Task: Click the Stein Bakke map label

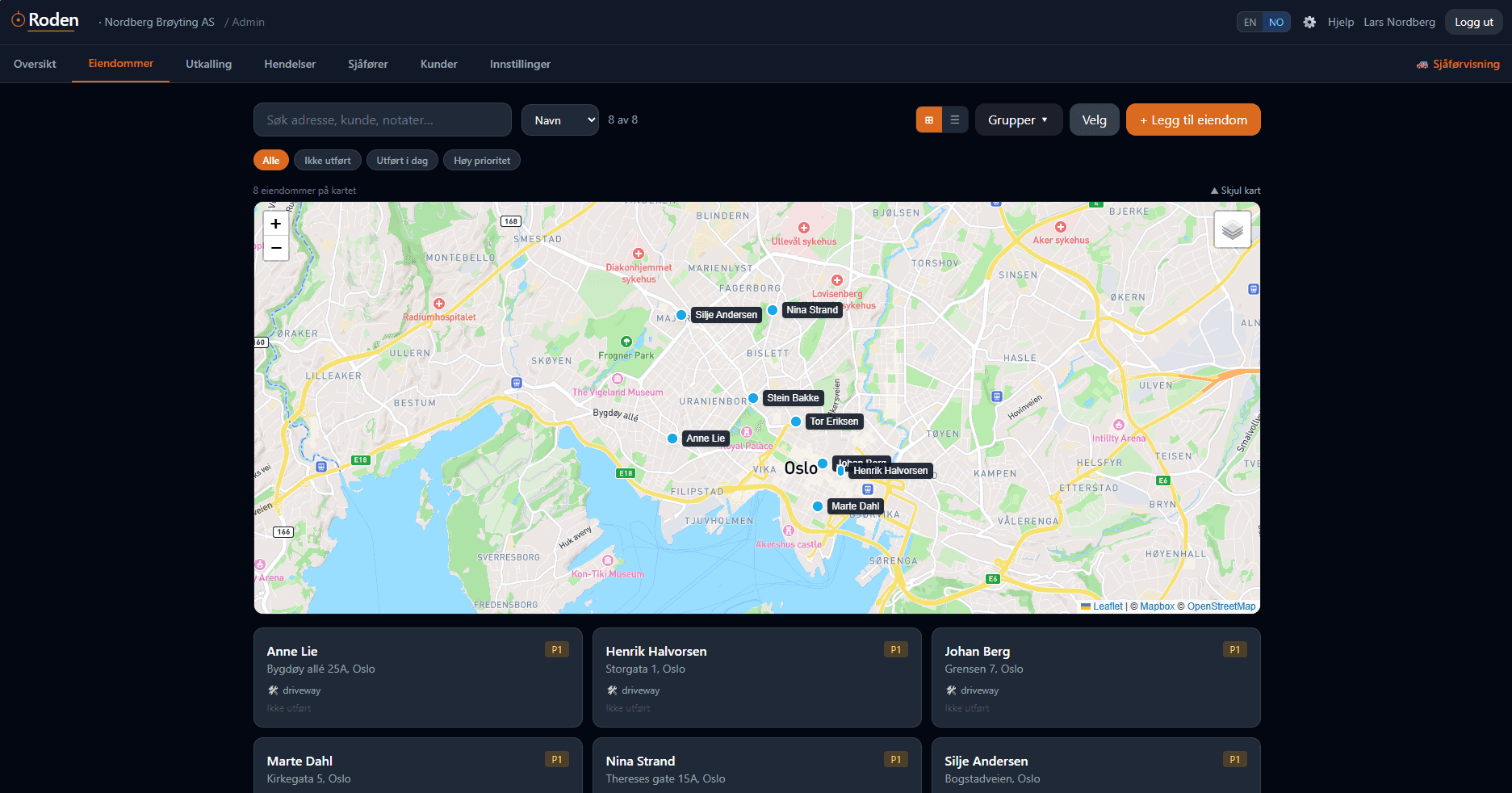Action: click(793, 398)
